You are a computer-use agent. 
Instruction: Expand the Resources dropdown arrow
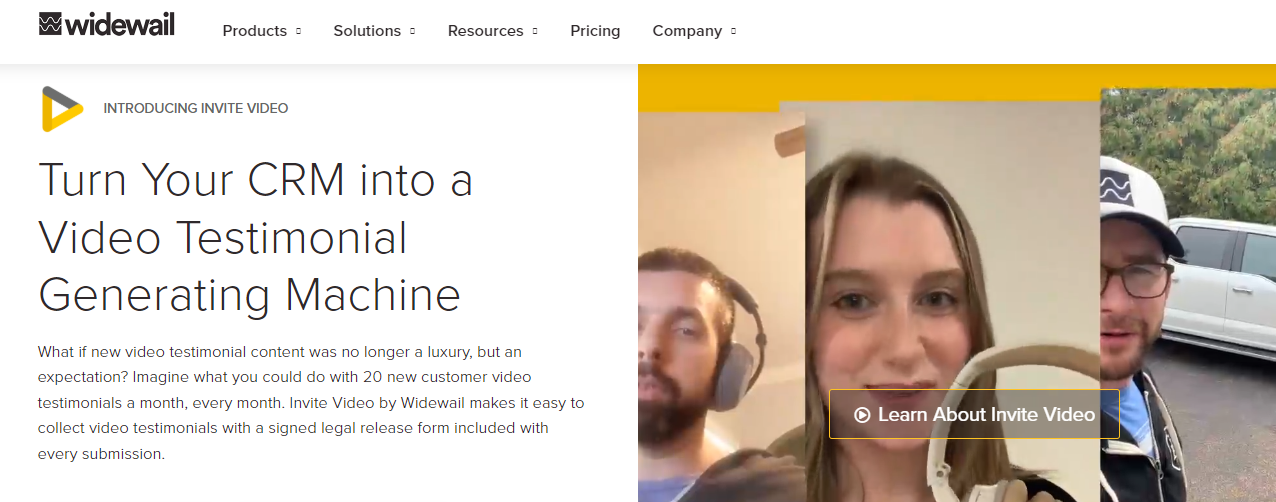(535, 31)
